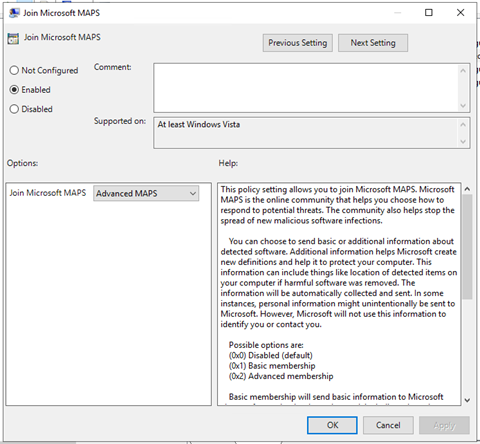Click the Help scrollbar thumb
480x444 pixels.
pyautogui.click(x=467, y=247)
